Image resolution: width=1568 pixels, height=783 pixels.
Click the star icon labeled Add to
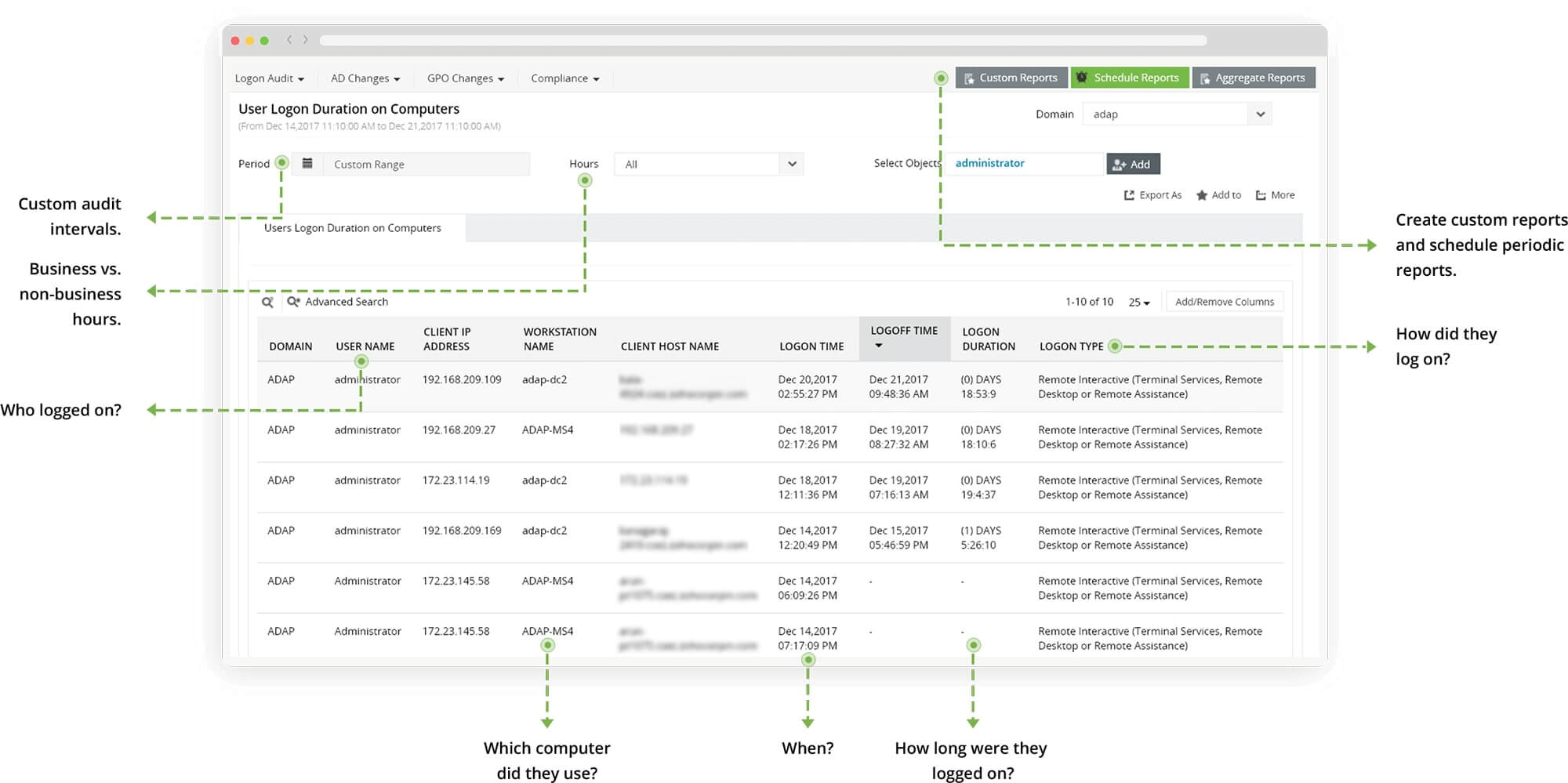point(1201,194)
